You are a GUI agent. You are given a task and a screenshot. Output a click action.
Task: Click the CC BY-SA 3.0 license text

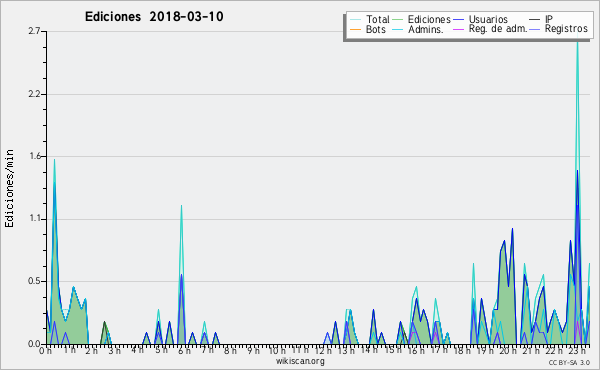(569, 362)
